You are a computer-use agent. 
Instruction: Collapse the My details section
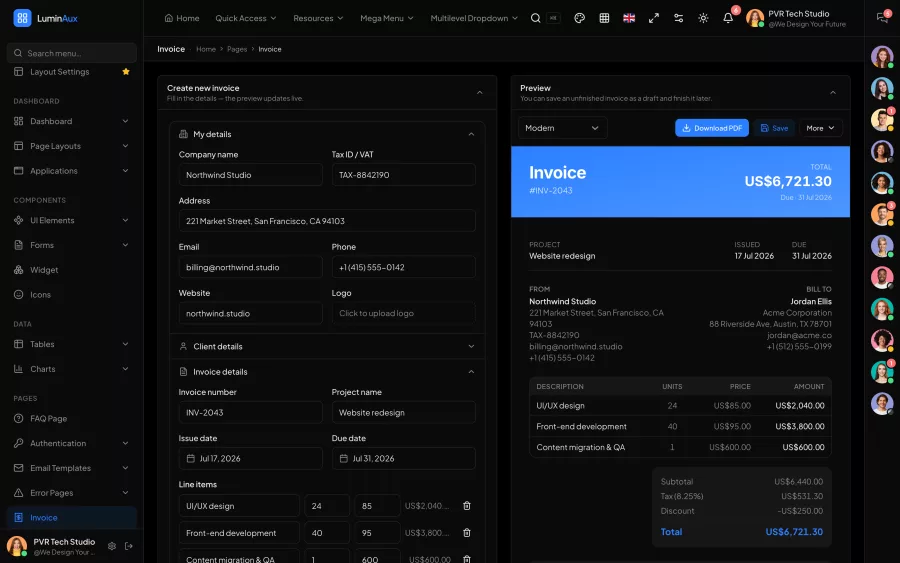click(x=471, y=134)
